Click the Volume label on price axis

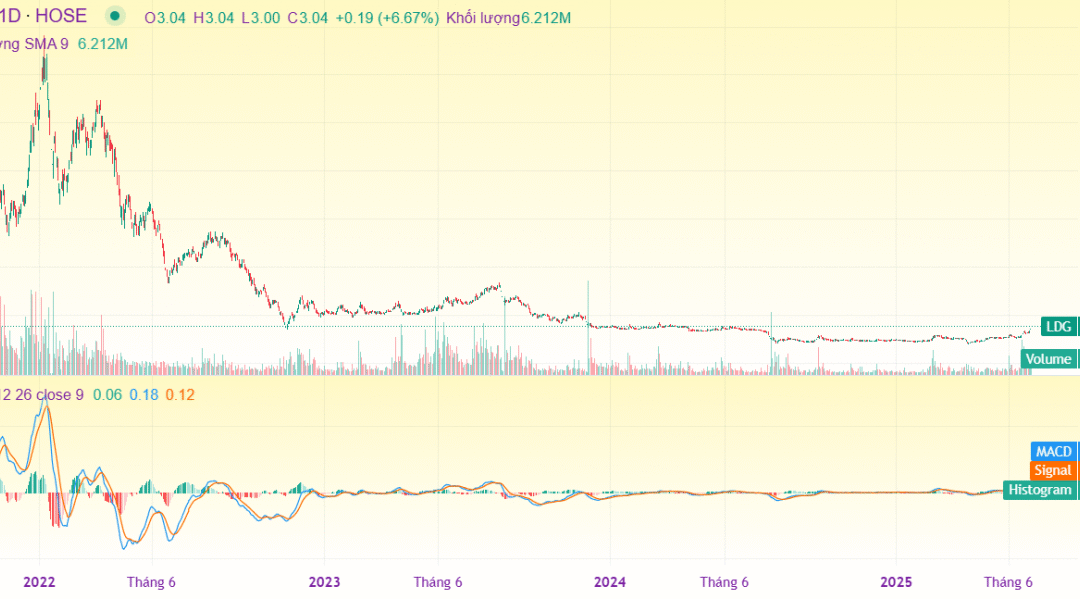coord(1049,359)
